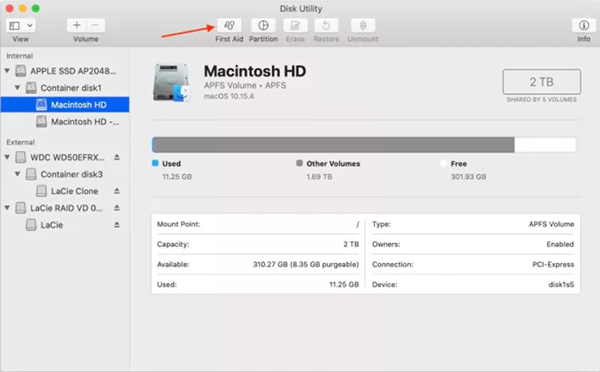The width and height of the screenshot is (600, 372).
Task: Collapse Container disk3 tree
Action: click(x=17, y=174)
